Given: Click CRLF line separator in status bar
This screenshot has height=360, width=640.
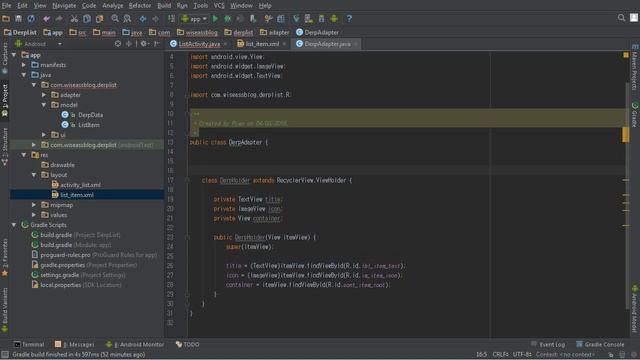Looking at the screenshot, I should (x=500, y=355).
